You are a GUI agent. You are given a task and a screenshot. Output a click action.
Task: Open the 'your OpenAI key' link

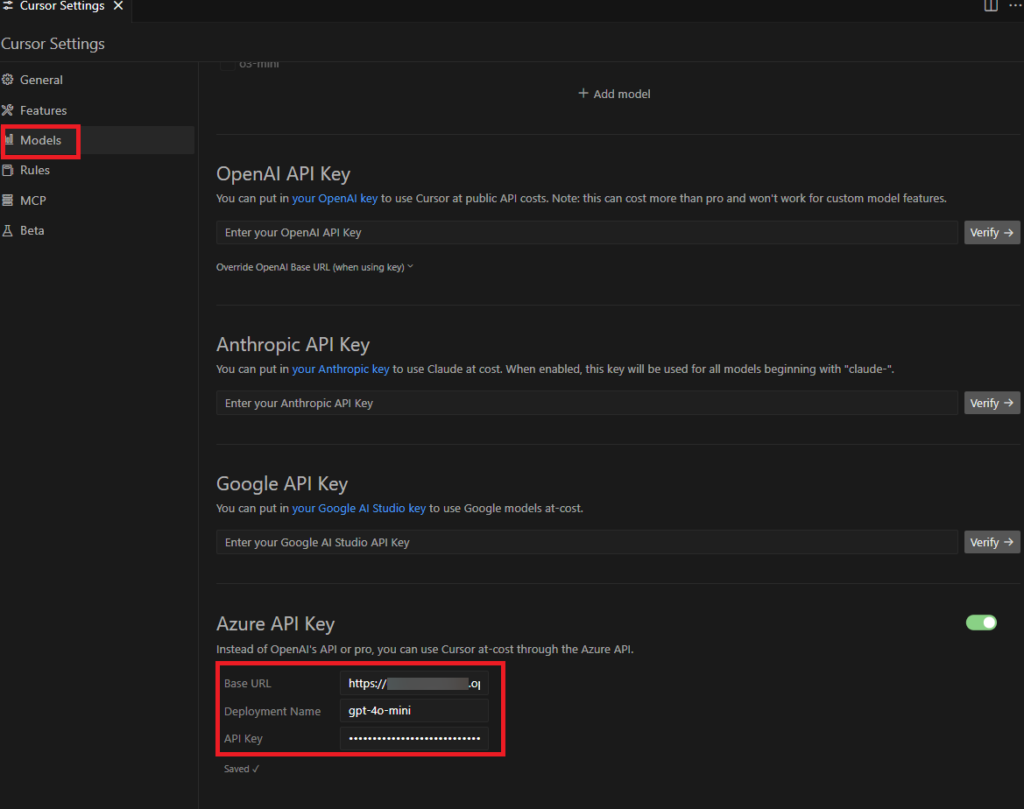334,198
